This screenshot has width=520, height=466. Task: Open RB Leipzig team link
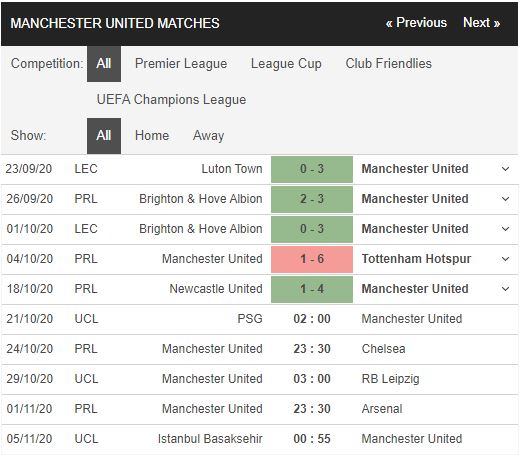tap(391, 379)
